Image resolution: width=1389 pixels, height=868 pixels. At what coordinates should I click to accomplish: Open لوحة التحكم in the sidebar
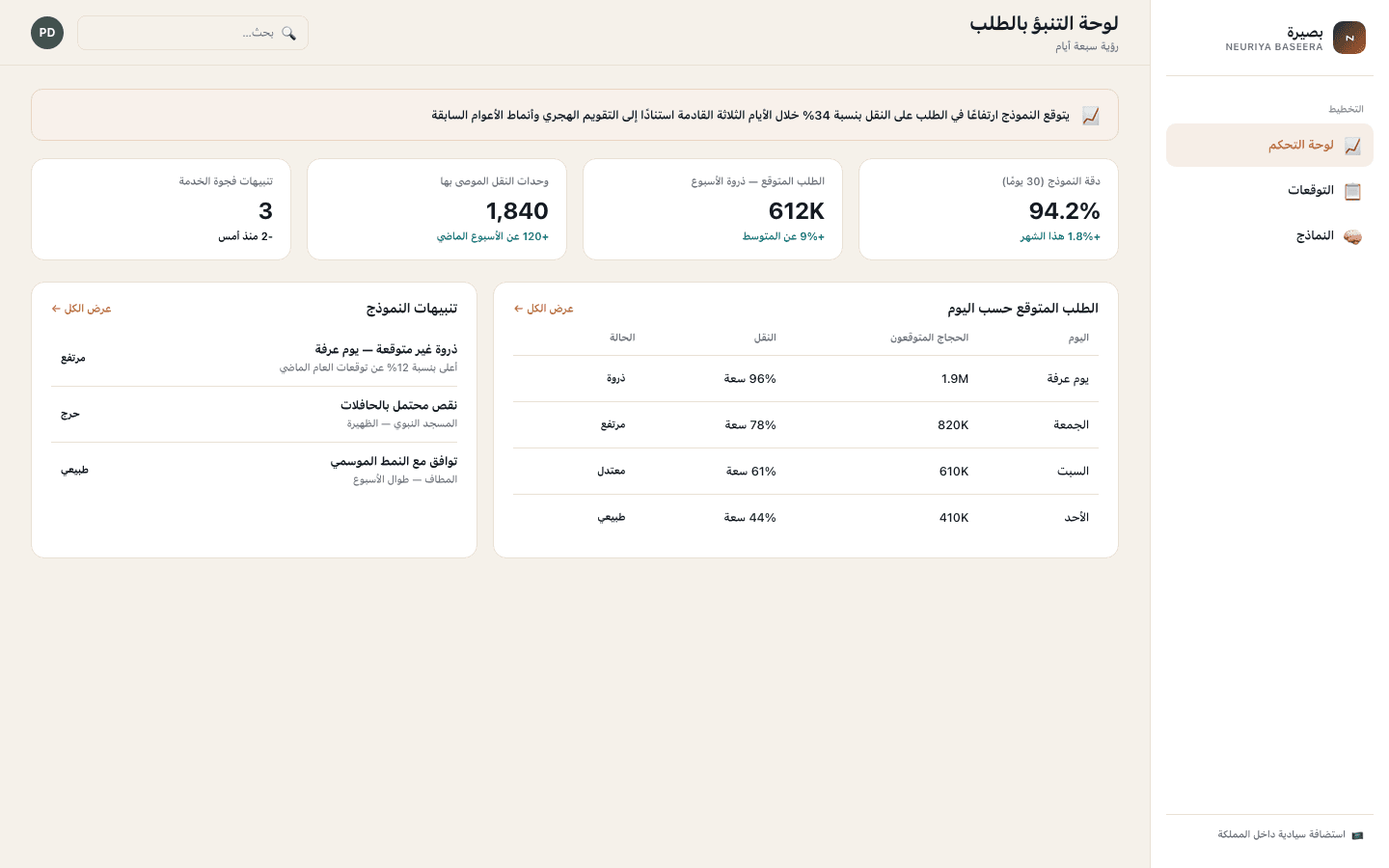tap(1269, 146)
